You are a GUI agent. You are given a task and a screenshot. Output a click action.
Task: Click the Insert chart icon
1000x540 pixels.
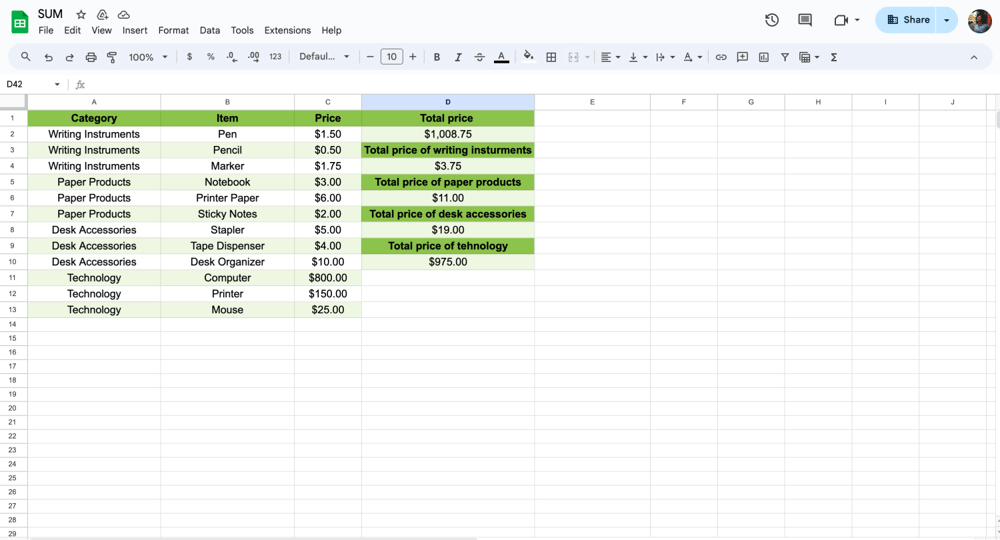(x=764, y=57)
